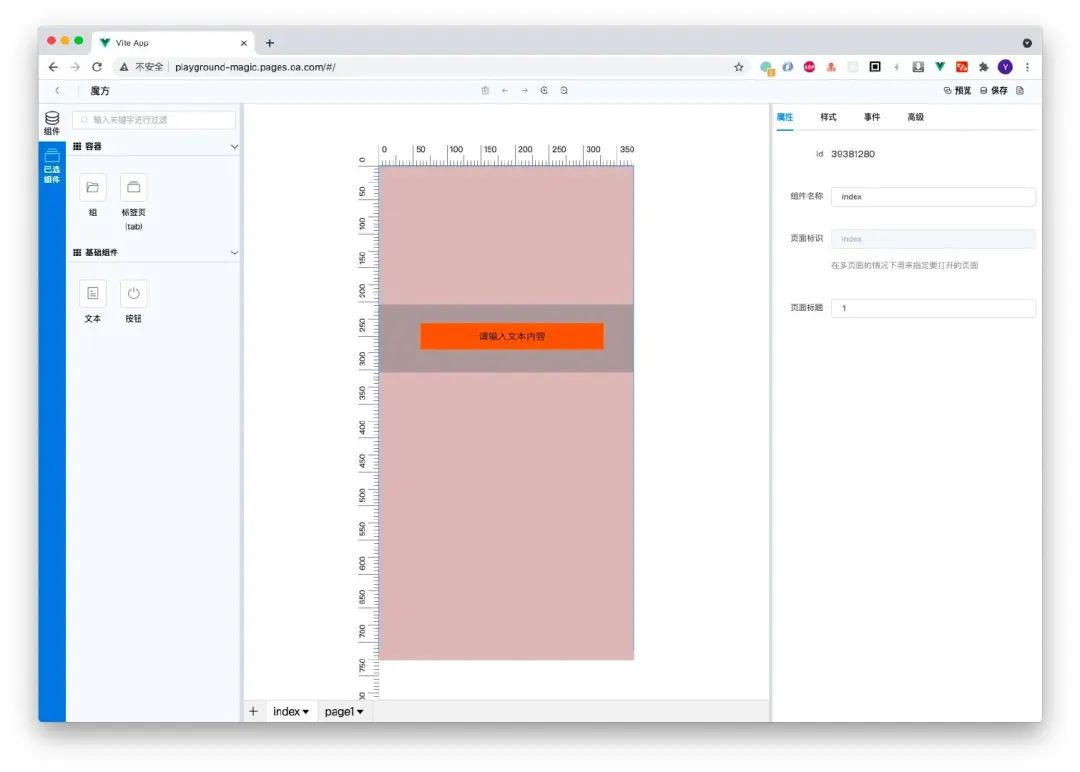Add a new page with plus button

click(253, 711)
